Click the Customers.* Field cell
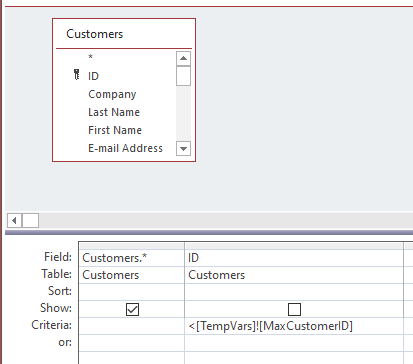The height and width of the screenshot is (364, 413). [x=132, y=258]
